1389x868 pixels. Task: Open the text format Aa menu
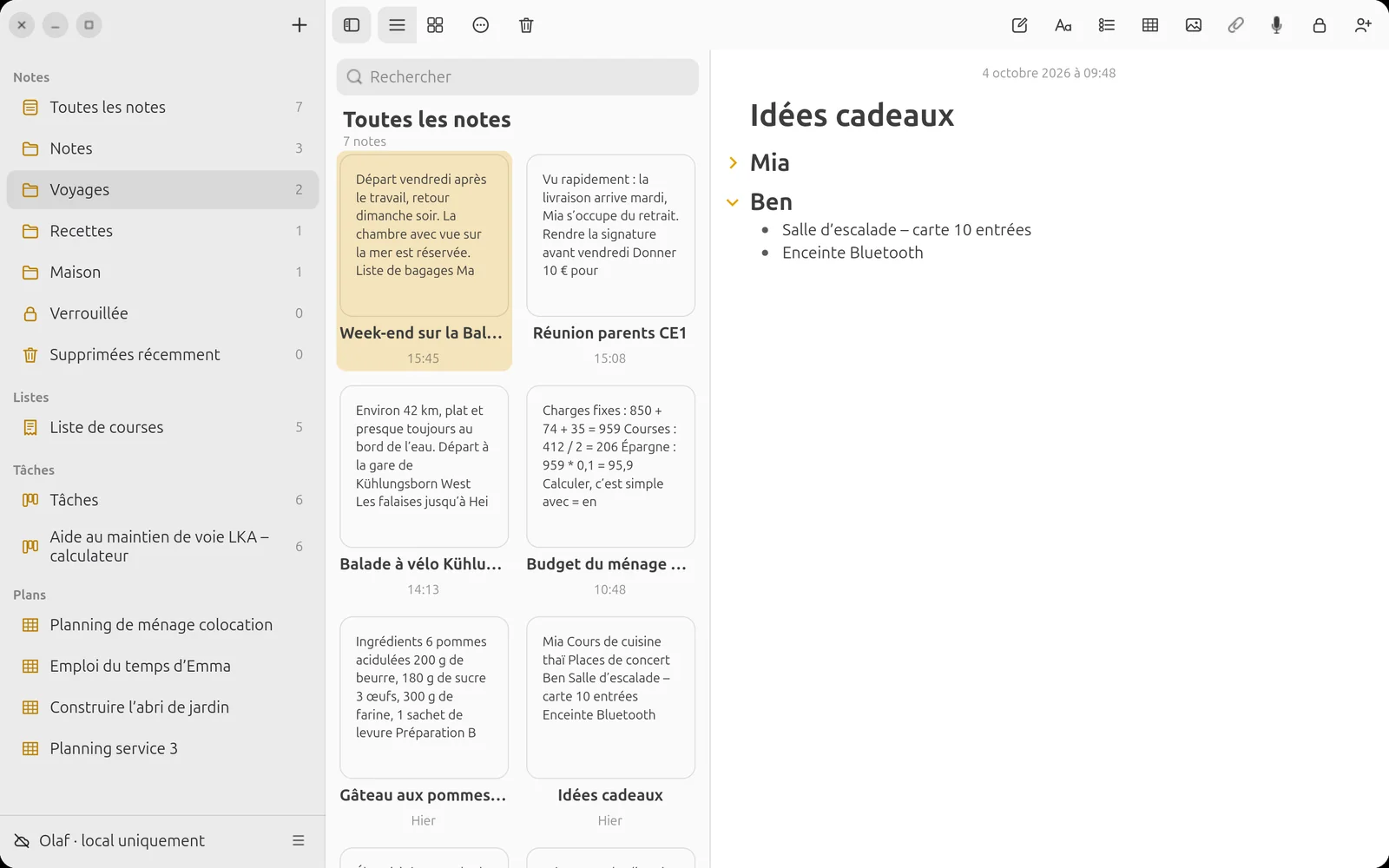pos(1063,25)
